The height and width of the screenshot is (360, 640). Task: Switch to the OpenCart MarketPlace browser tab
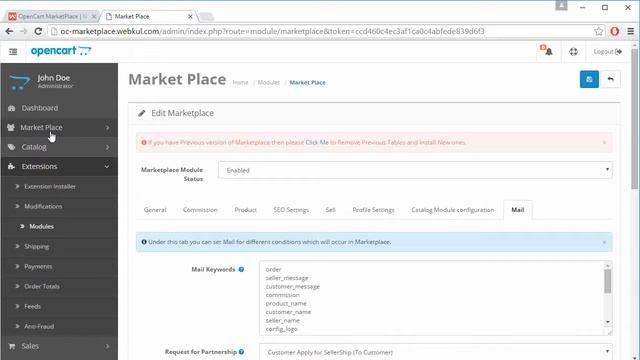point(52,16)
